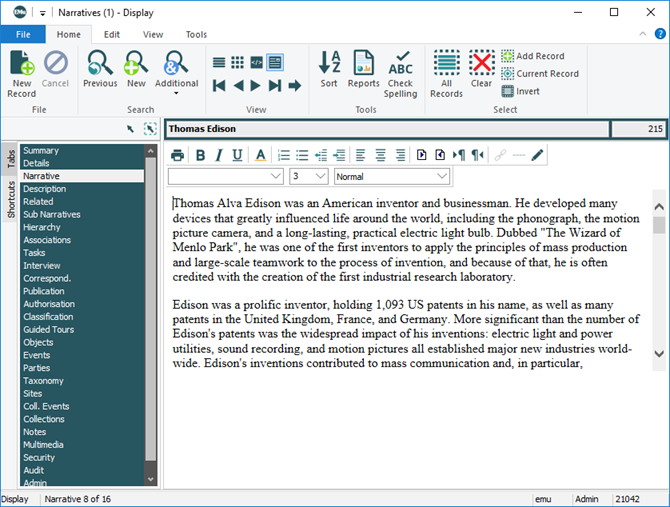Click the Reports icon
This screenshot has width=670, height=507.
[x=363, y=70]
